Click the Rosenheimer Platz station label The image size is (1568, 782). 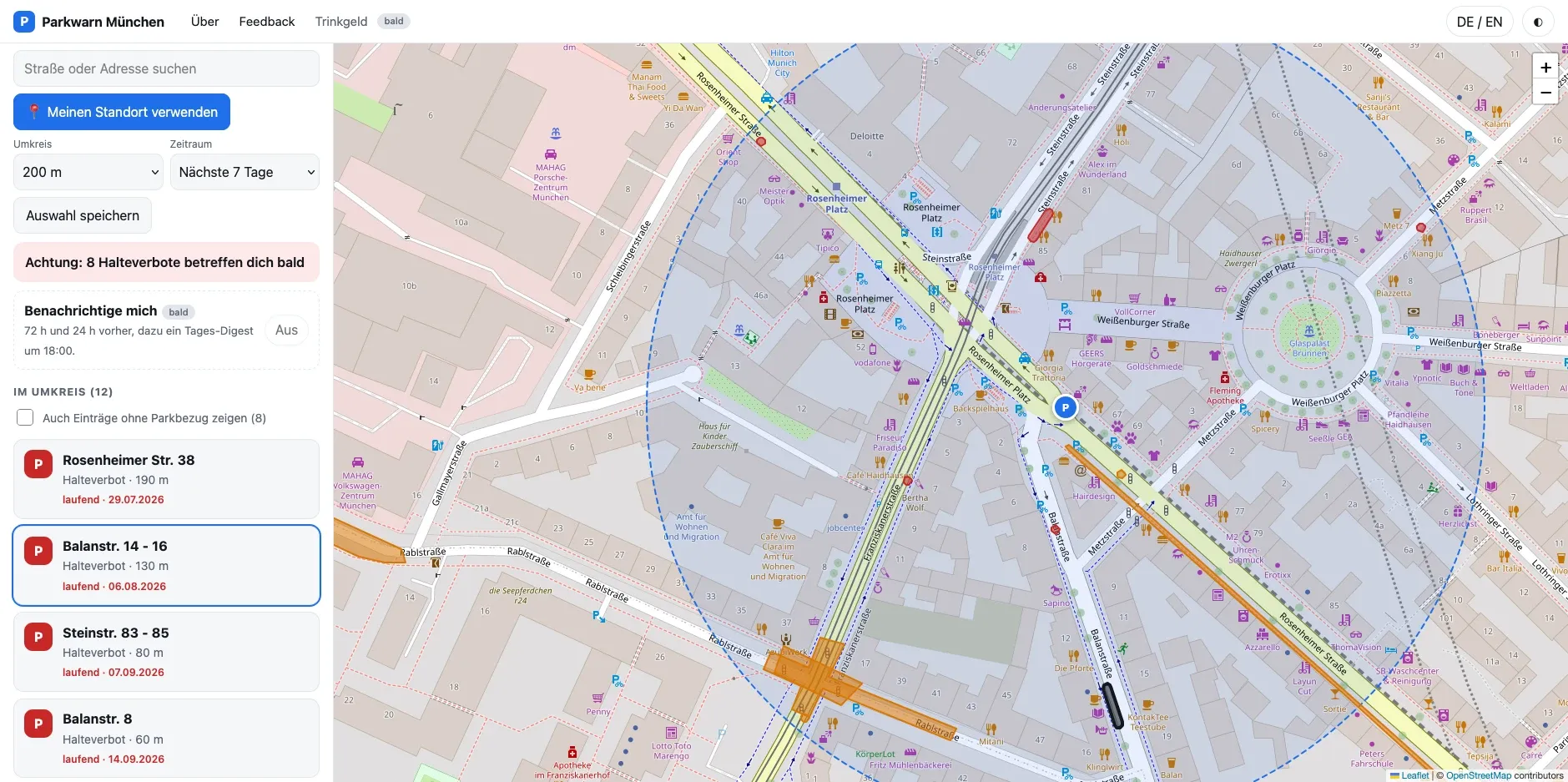coord(836,204)
